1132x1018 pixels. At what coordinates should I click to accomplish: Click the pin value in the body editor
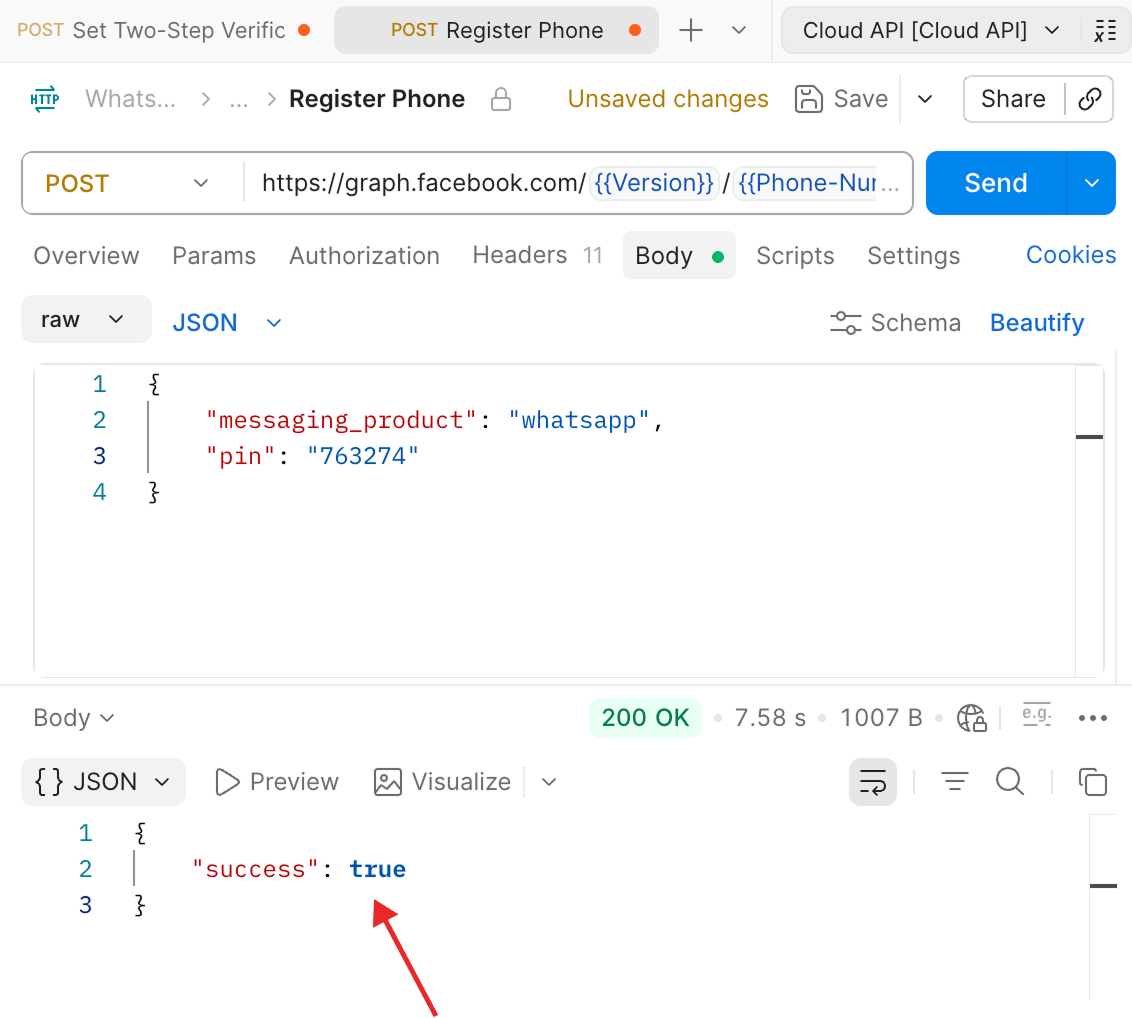pyautogui.click(x=363, y=456)
